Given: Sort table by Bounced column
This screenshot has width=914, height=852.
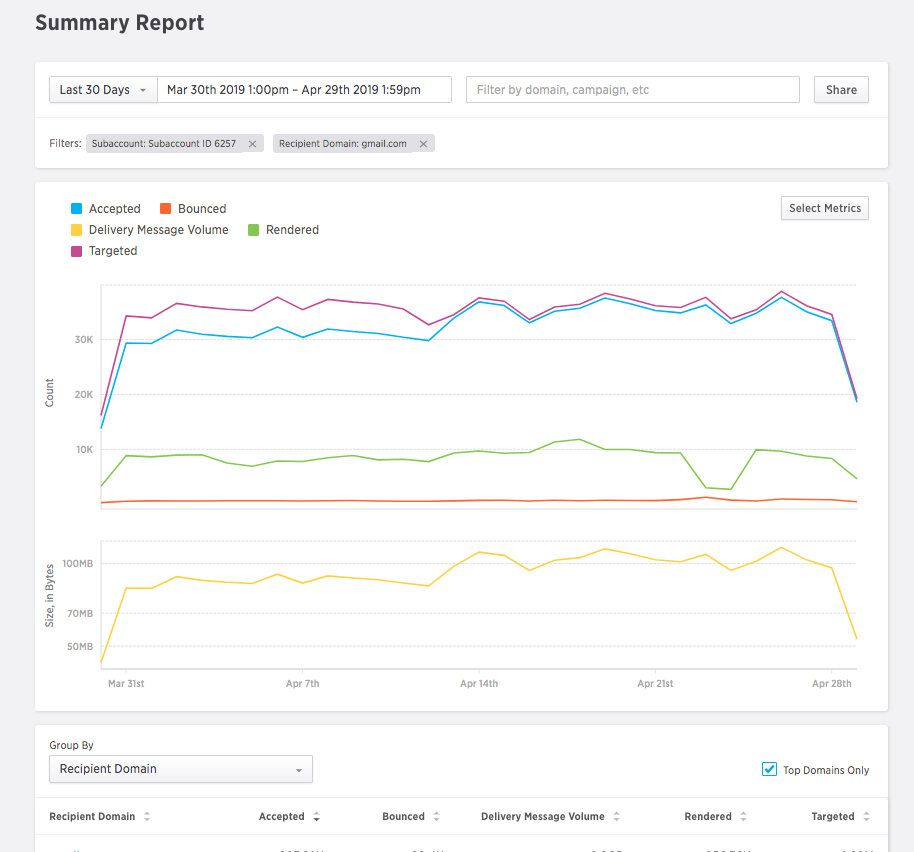Looking at the screenshot, I should [x=437, y=817].
